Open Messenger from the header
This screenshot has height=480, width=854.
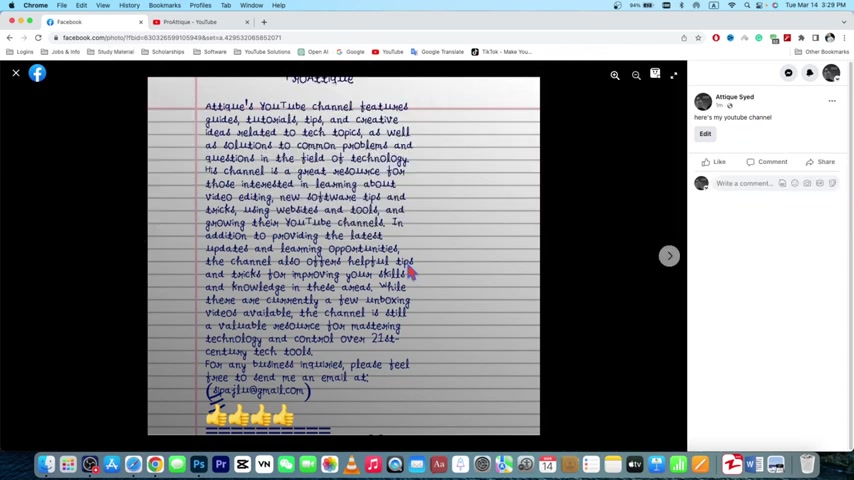coord(789,73)
